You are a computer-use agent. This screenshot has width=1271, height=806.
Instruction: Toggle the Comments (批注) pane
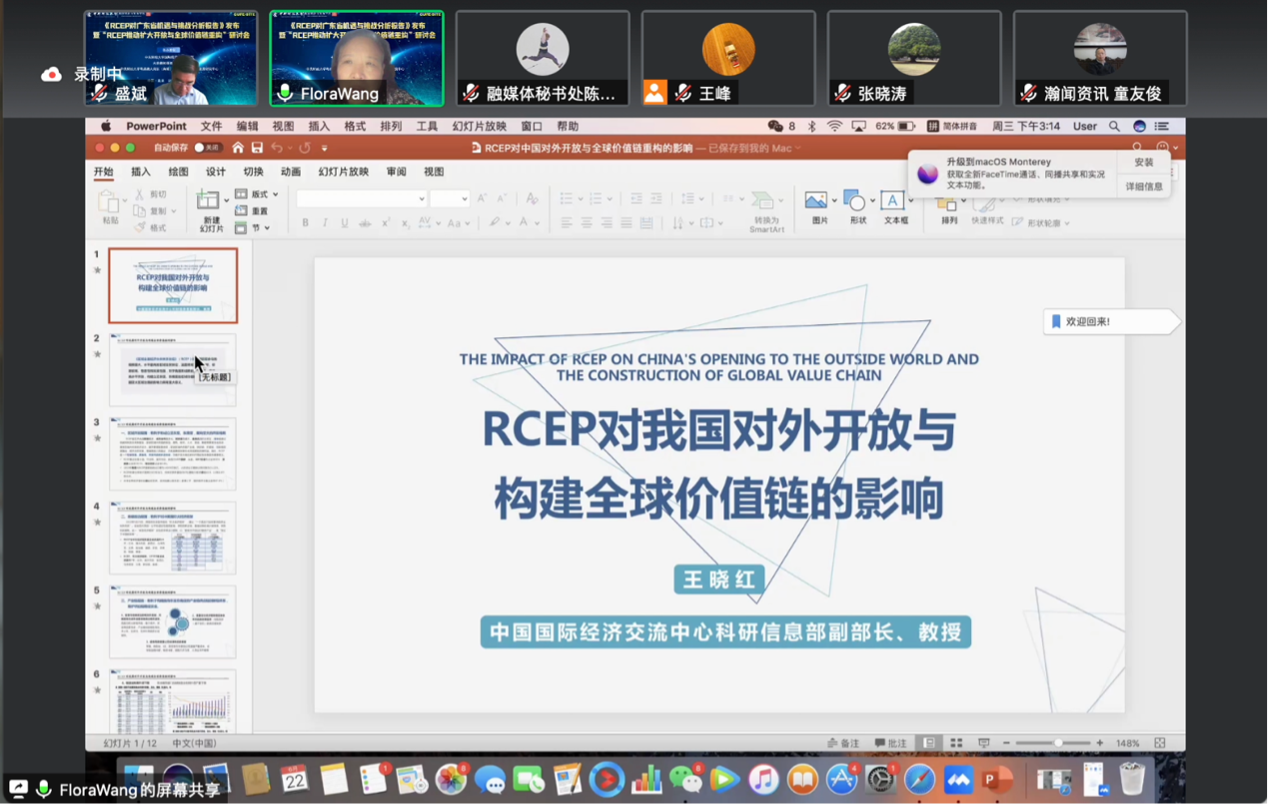coord(890,743)
